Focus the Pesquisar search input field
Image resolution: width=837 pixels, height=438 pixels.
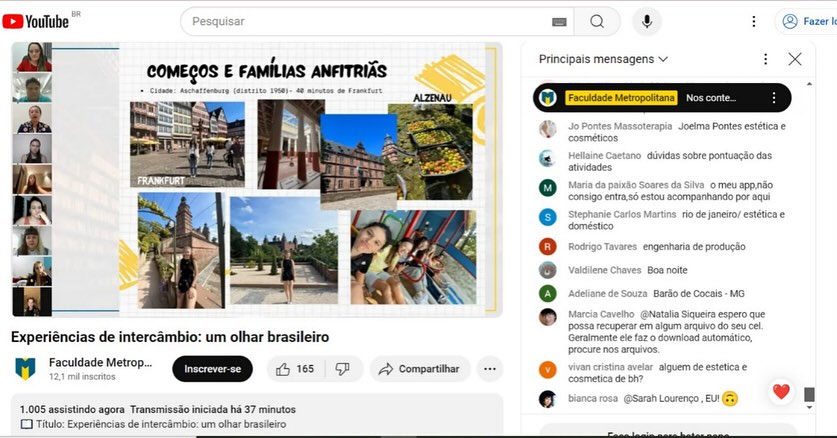(x=368, y=21)
